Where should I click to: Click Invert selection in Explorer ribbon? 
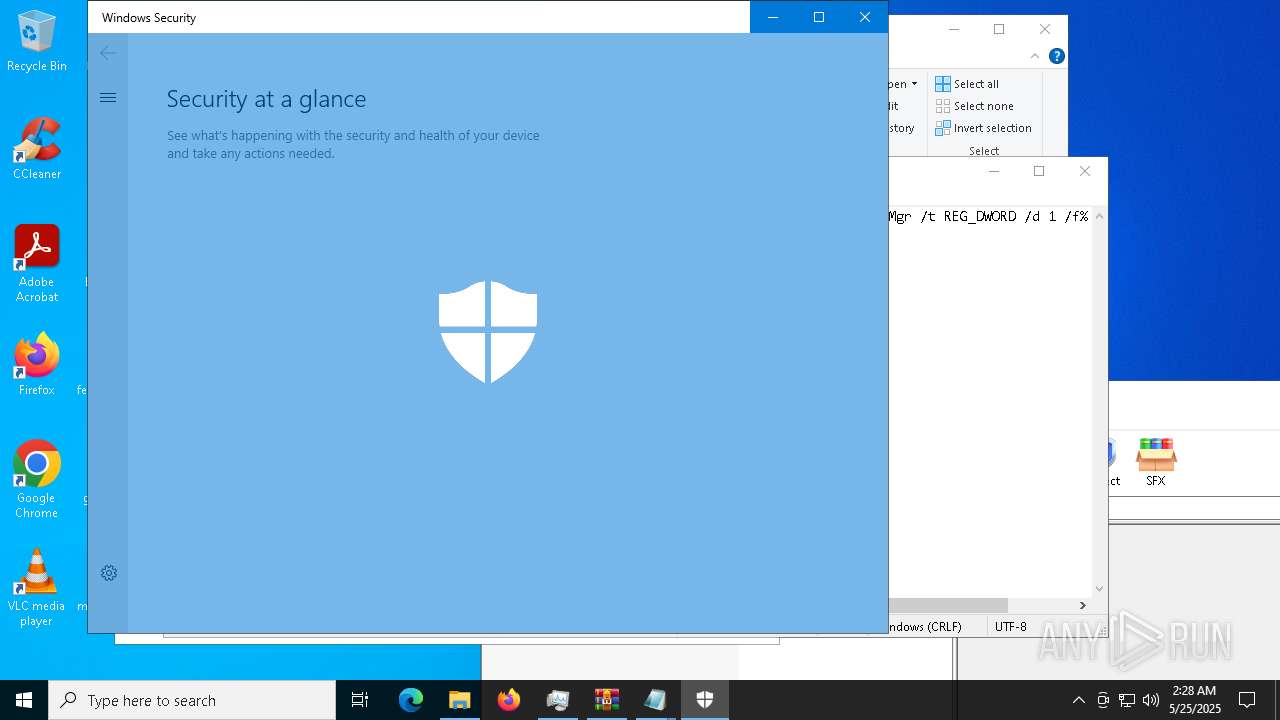pyautogui.click(x=984, y=128)
